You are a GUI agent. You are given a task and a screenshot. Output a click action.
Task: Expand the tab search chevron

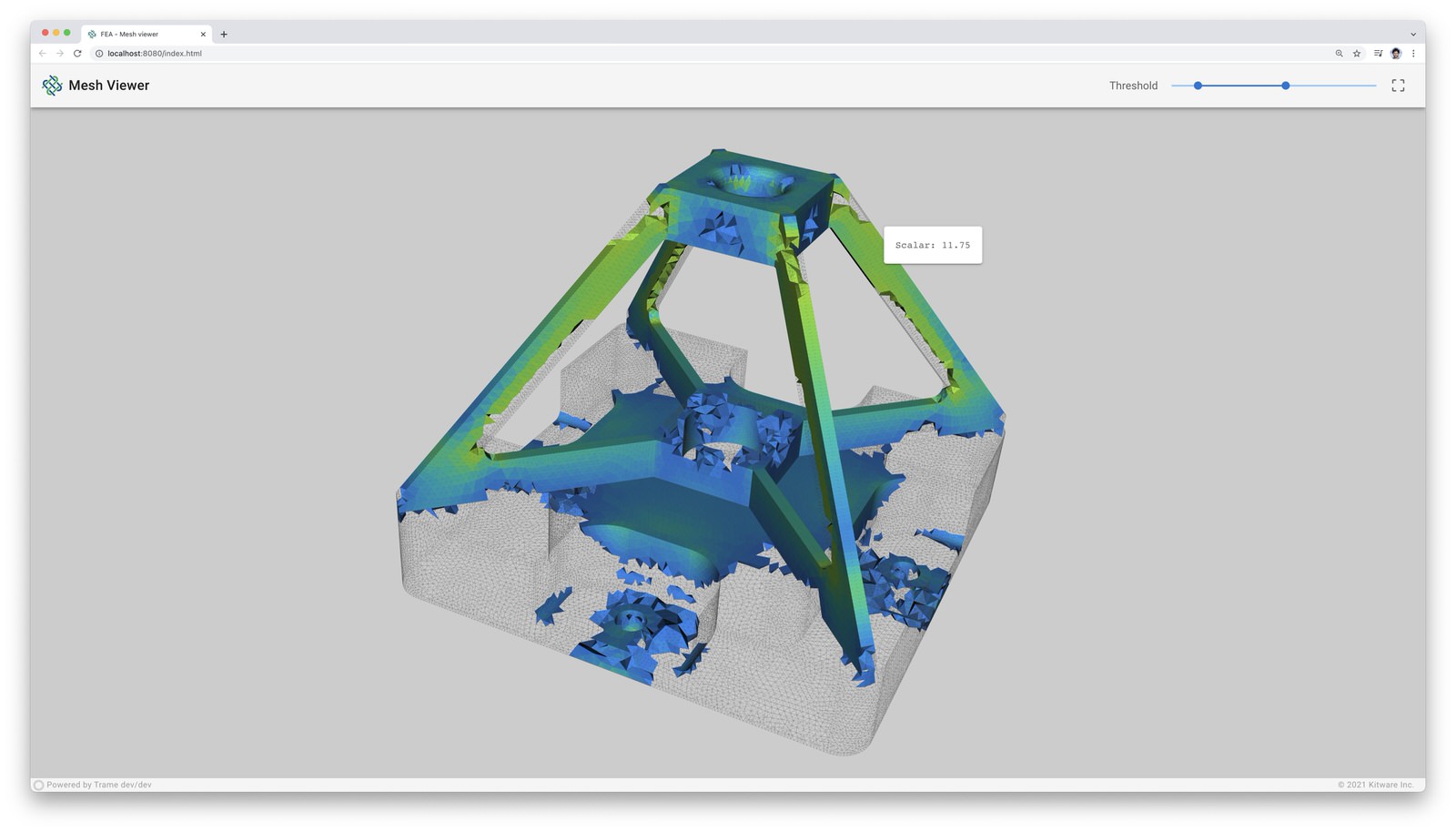click(1413, 35)
